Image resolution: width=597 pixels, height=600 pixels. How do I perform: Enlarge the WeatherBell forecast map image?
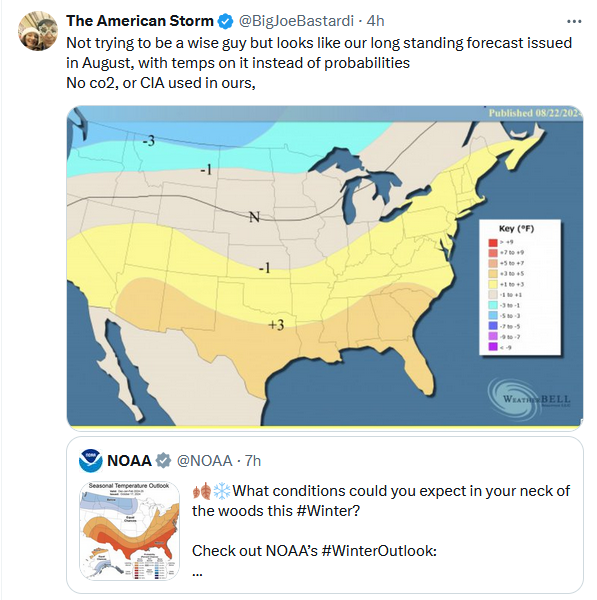[x=325, y=267]
